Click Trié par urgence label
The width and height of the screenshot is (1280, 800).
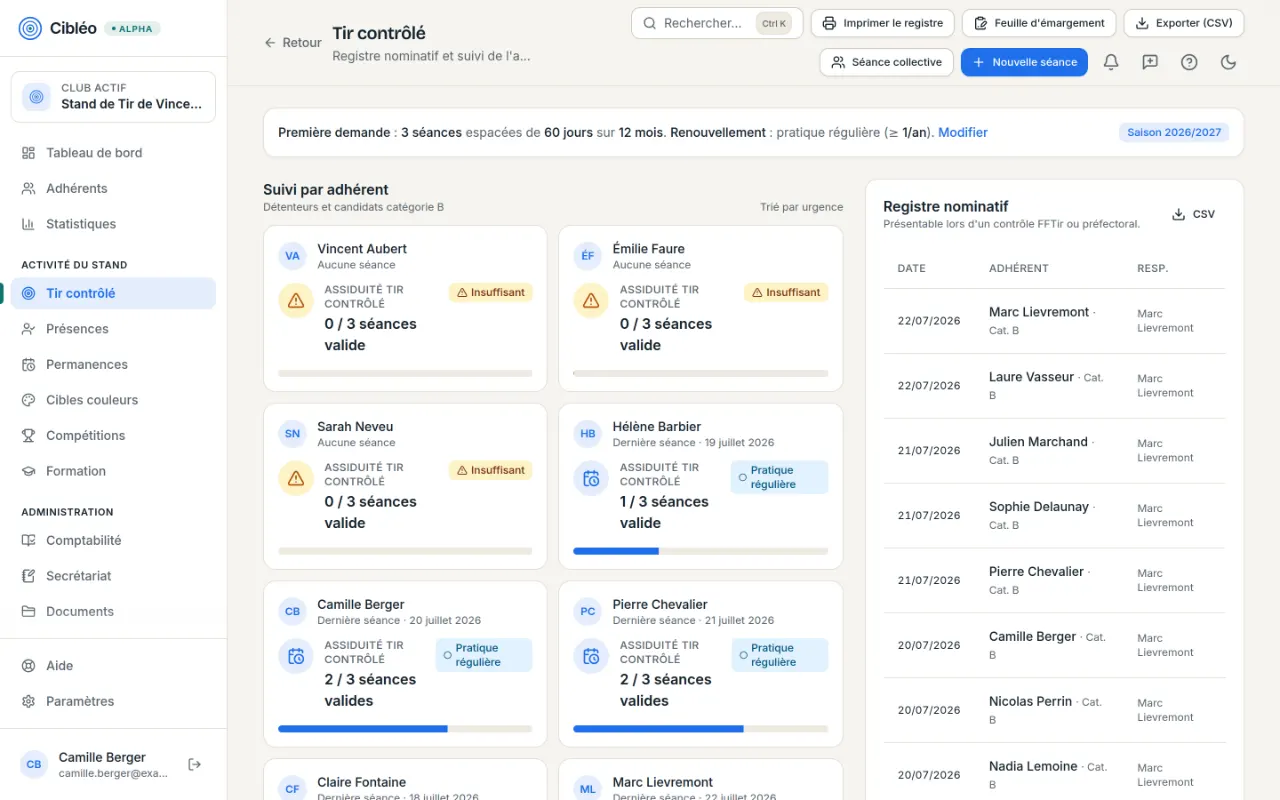(801, 207)
